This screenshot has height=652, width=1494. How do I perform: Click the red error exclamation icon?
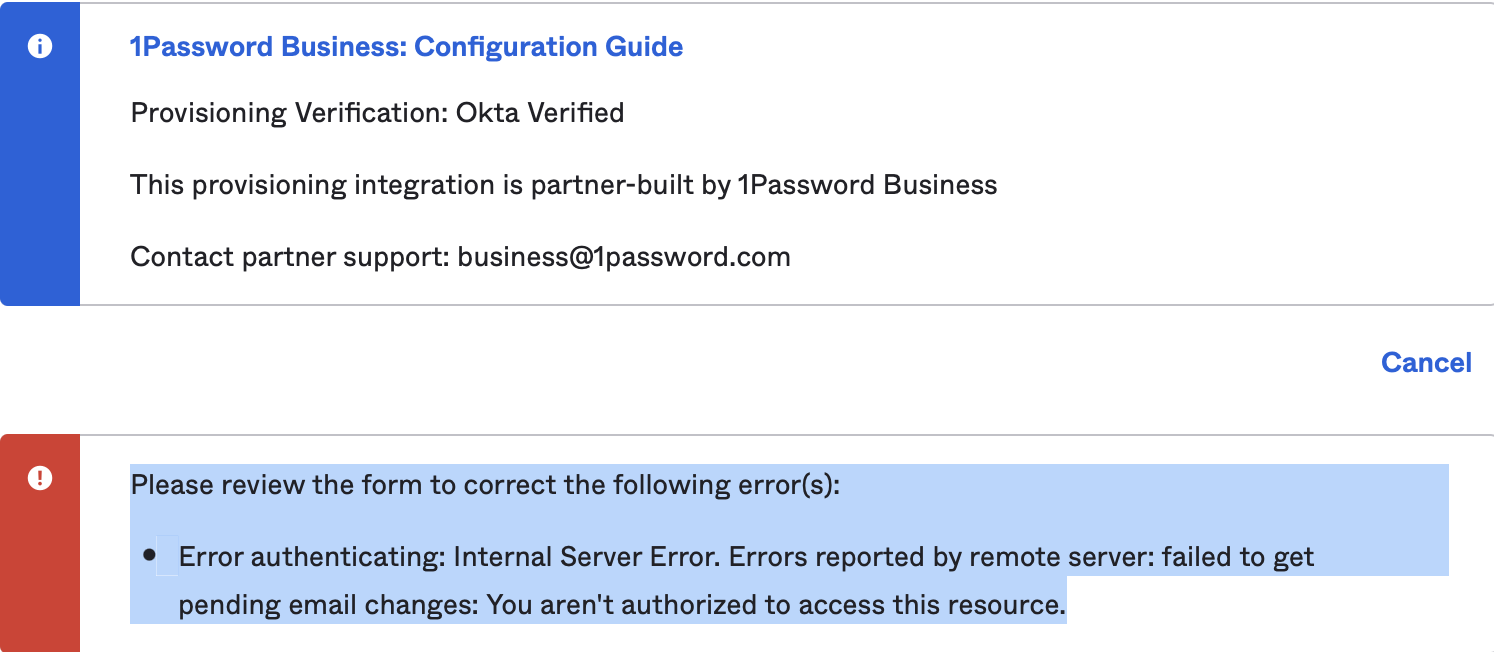point(40,477)
